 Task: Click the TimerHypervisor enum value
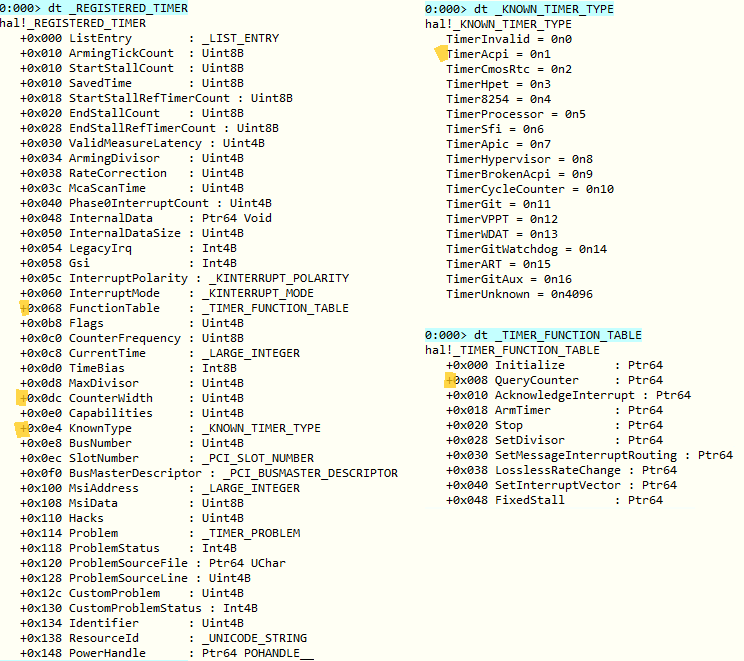click(x=520, y=159)
